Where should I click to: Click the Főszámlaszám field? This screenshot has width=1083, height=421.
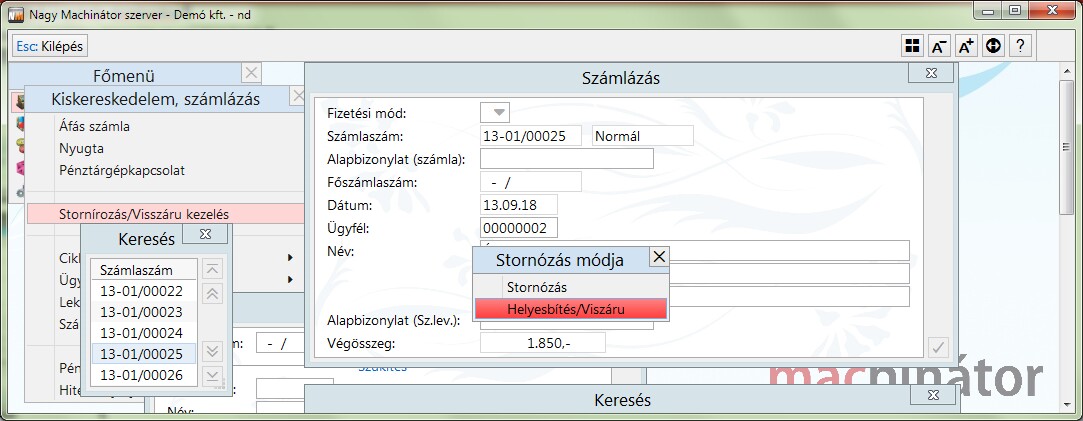coord(530,182)
